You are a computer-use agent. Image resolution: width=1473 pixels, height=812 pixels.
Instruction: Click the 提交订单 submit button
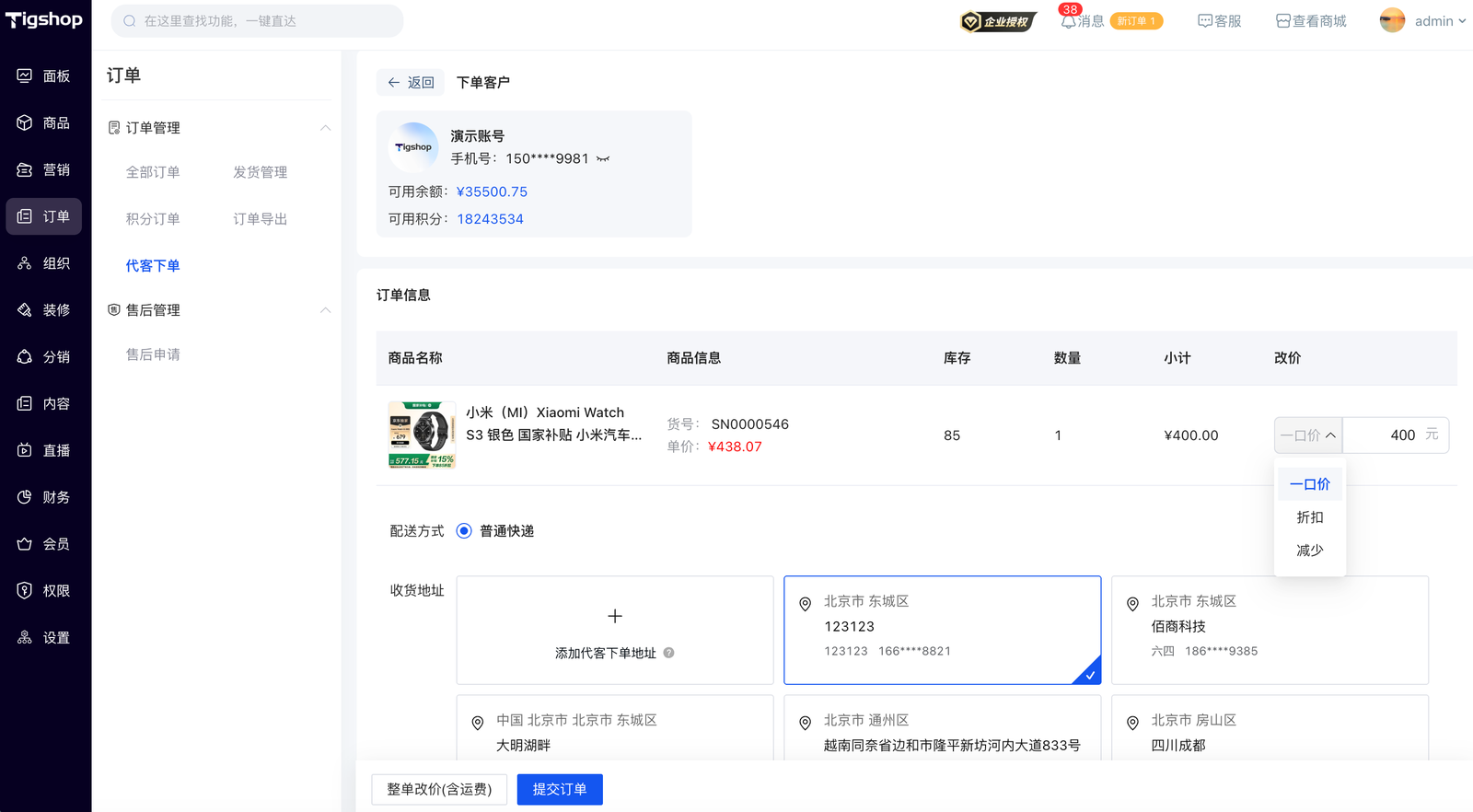click(x=560, y=789)
